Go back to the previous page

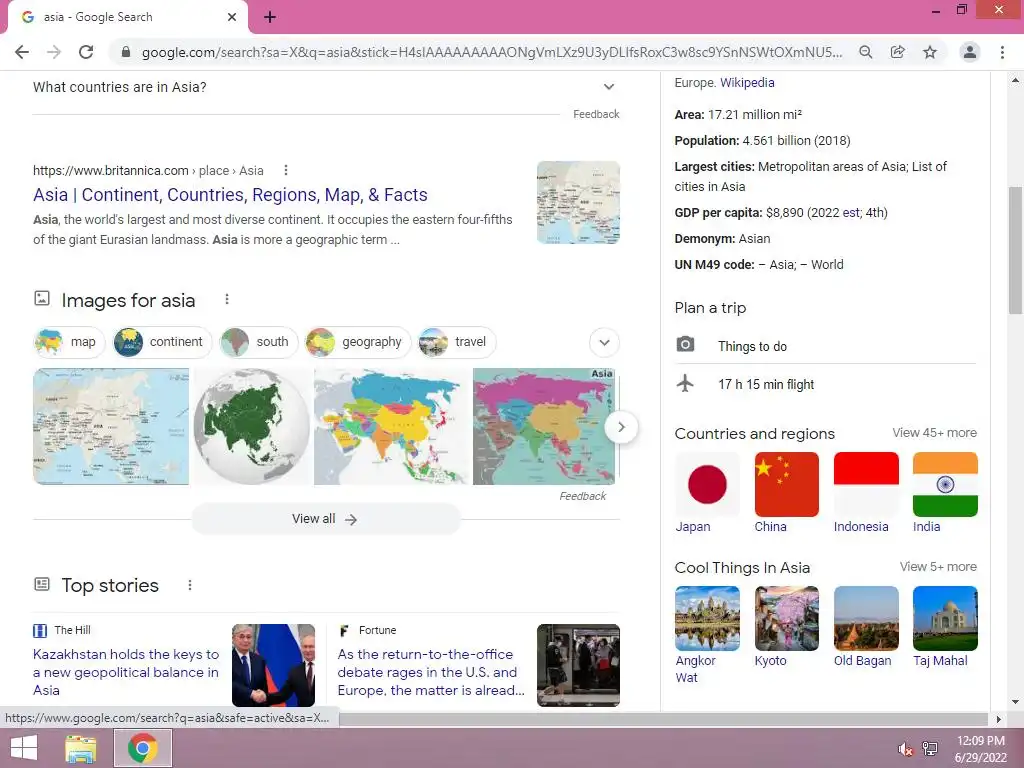(x=22, y=52)
